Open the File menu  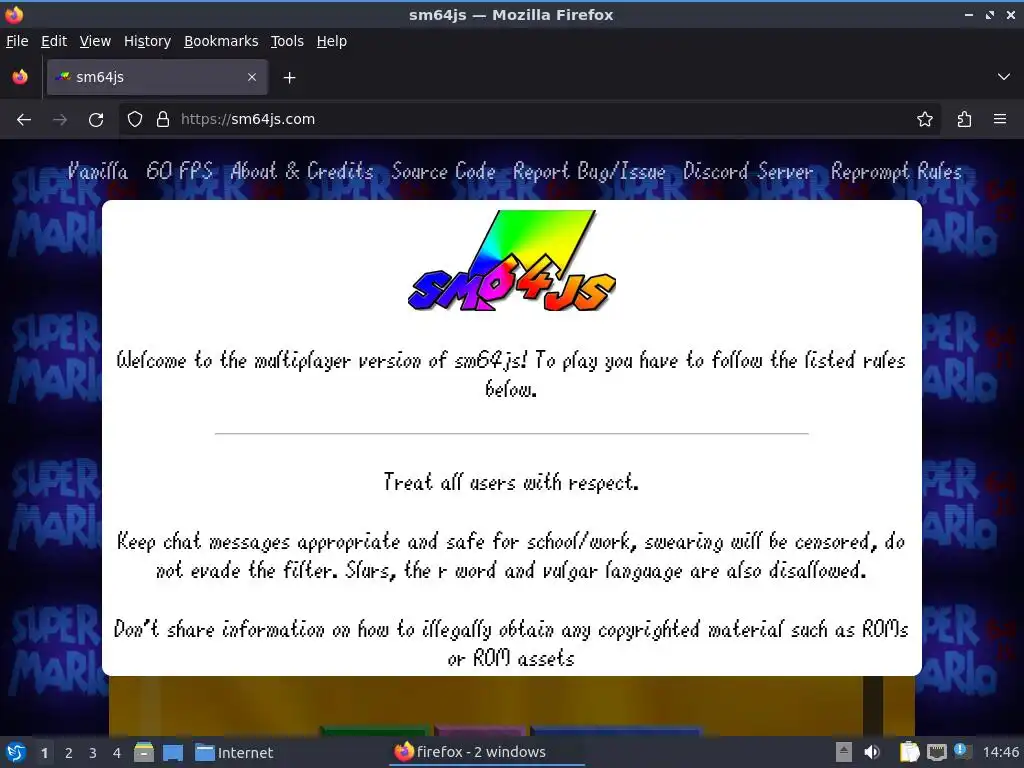click(17, 41)
